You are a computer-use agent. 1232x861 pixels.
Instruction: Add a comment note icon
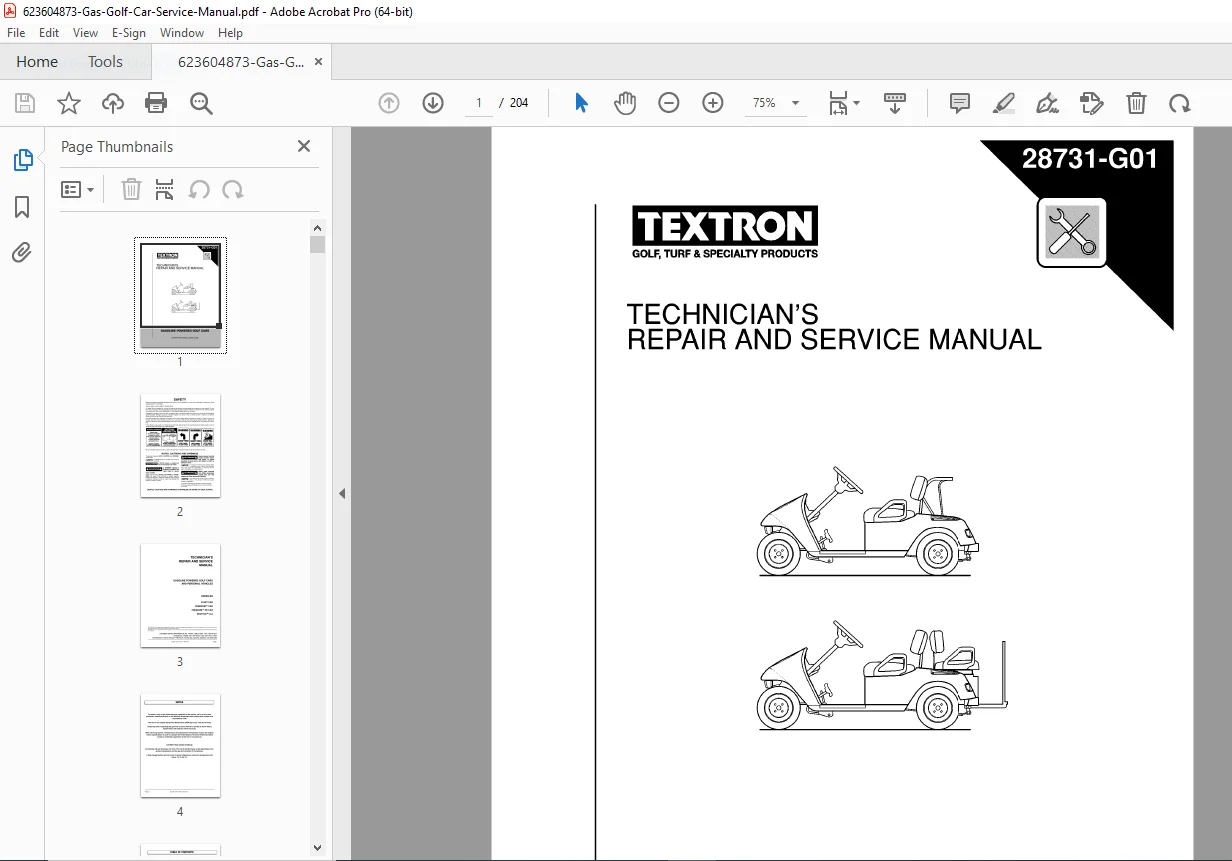[x=960, y=103]
